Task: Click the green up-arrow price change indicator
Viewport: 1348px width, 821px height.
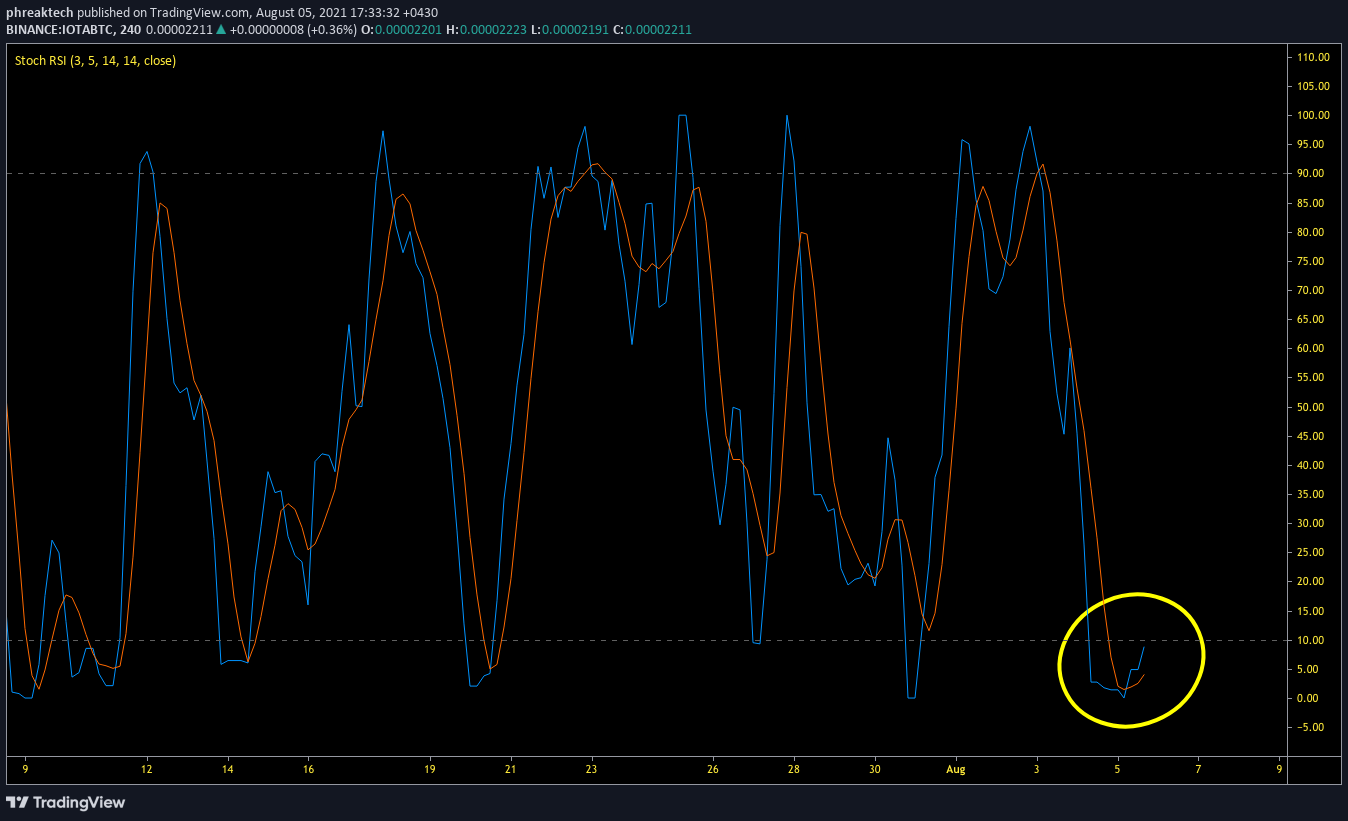Action: (221, 30)
